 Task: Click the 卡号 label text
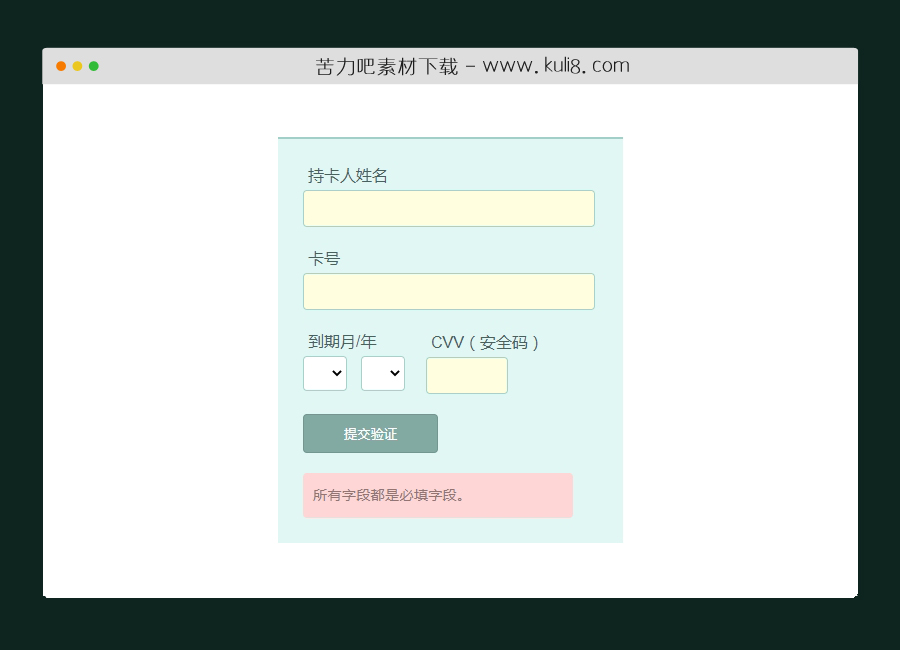pyautogui.click(x=323, y=258)
